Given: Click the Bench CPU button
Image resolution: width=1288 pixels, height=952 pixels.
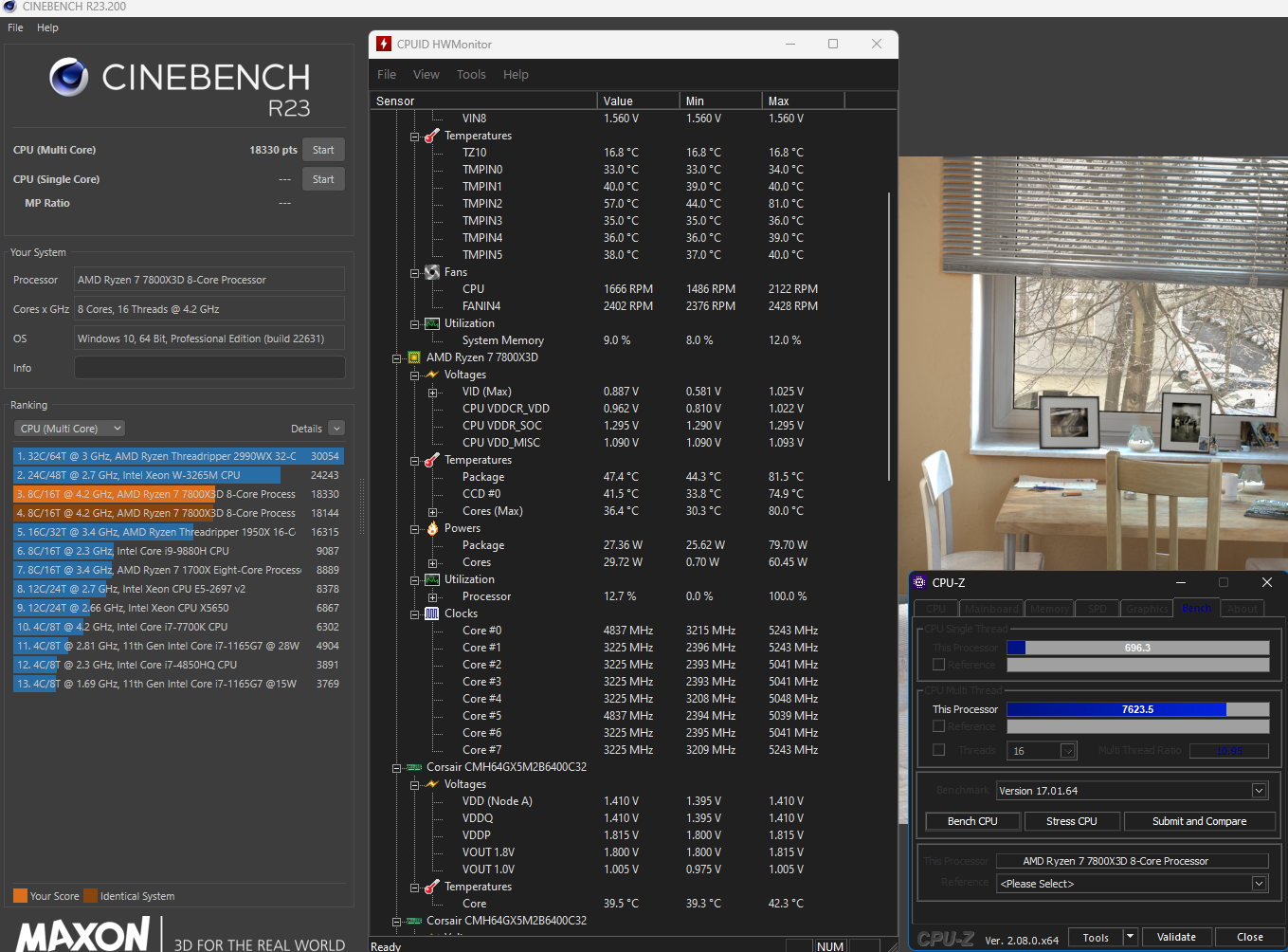Looking at the screenshot, I should [972, 821].
